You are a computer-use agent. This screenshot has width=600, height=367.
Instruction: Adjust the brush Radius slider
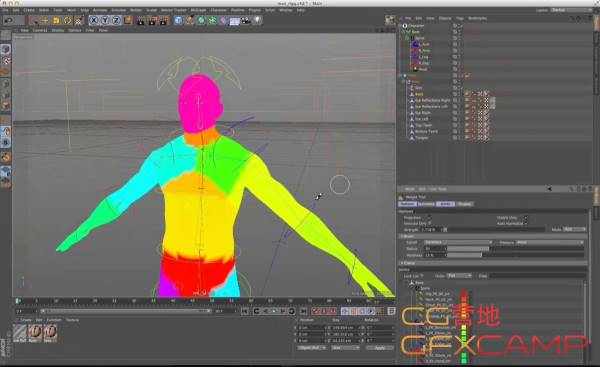[515, 249]
